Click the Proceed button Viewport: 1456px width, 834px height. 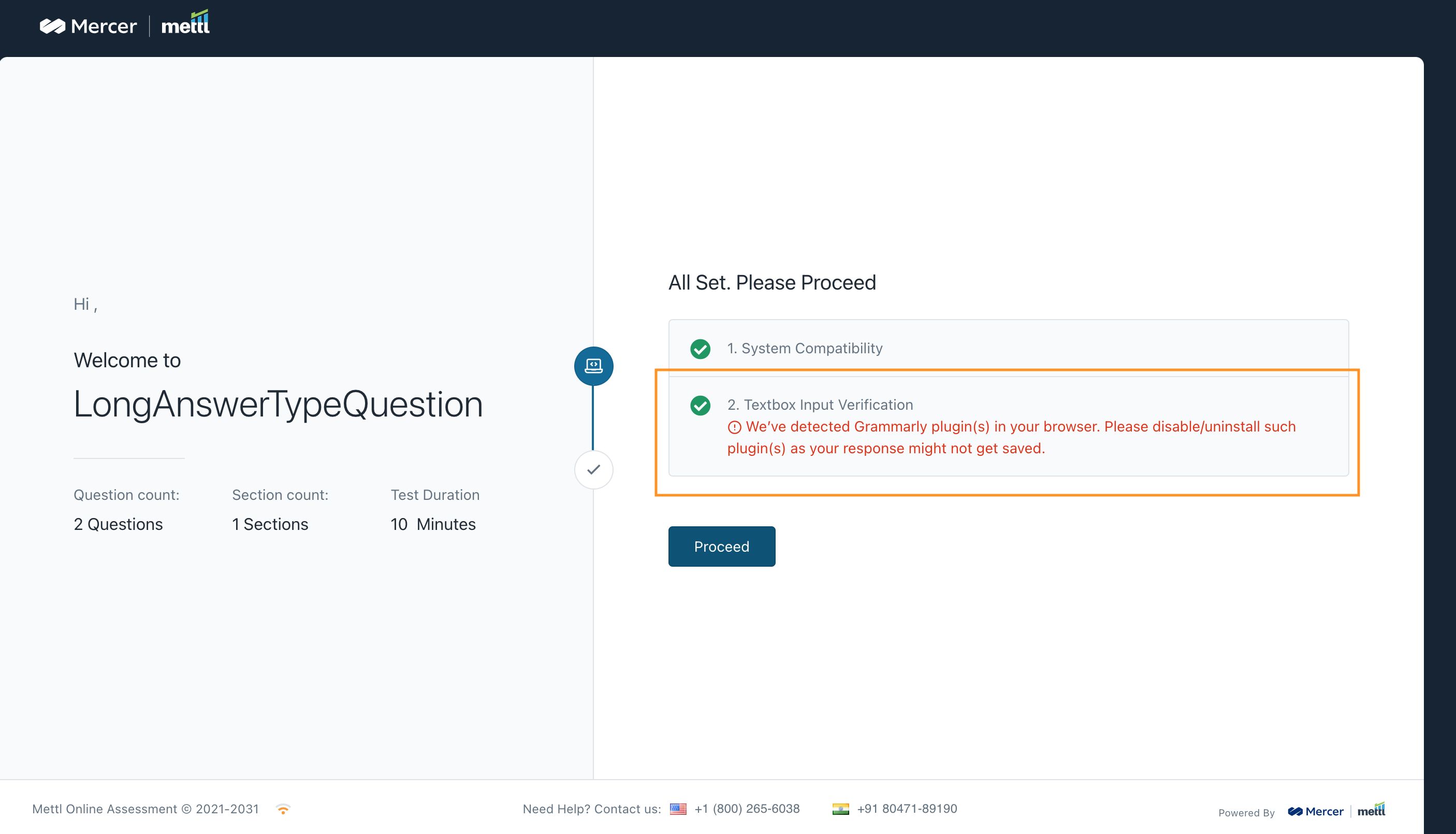[x=721, y=547]
